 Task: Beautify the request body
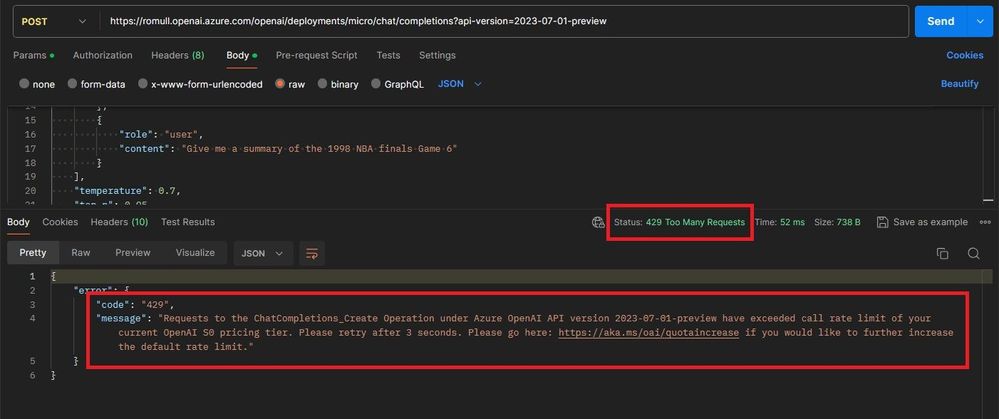point(959,84)
